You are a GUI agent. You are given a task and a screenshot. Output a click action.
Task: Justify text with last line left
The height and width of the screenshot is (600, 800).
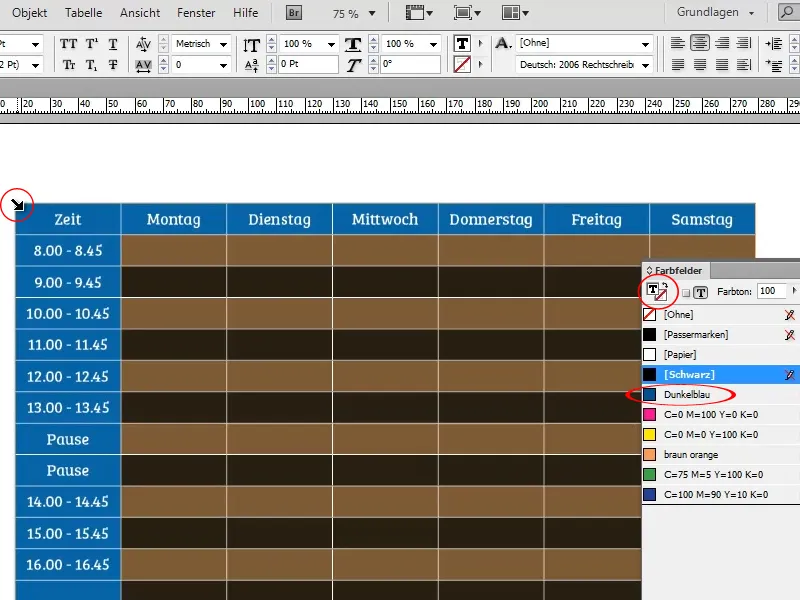click(678, 65)
